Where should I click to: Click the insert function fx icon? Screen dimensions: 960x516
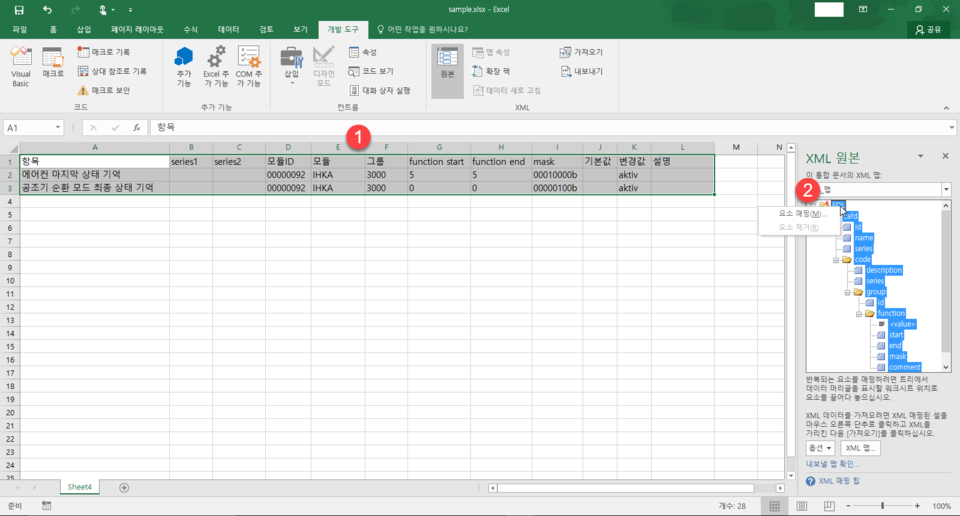[x=137, y=127]
